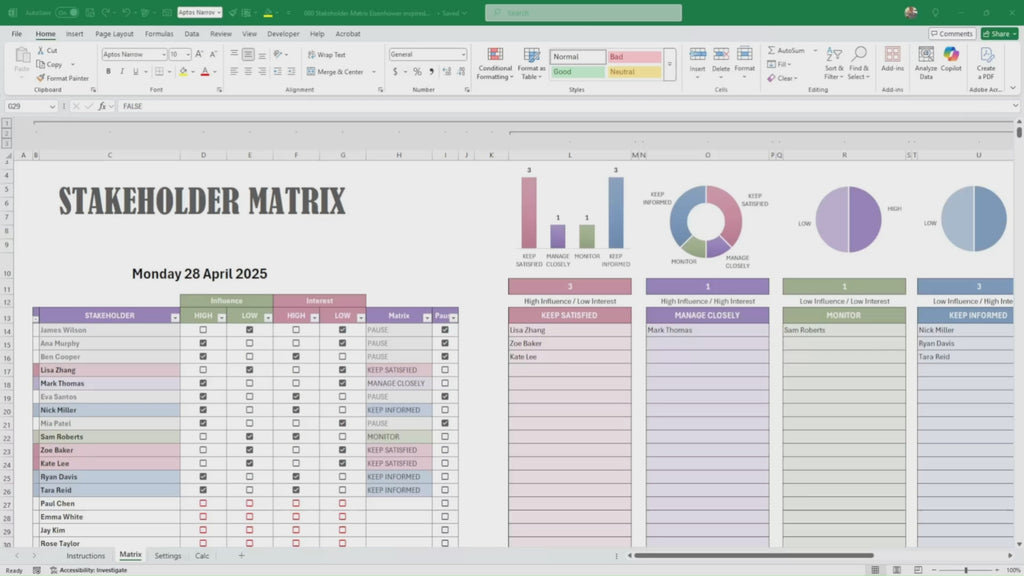Click the search box in title bar
This screenshot has height=576, width=1024.
[583, 13]
